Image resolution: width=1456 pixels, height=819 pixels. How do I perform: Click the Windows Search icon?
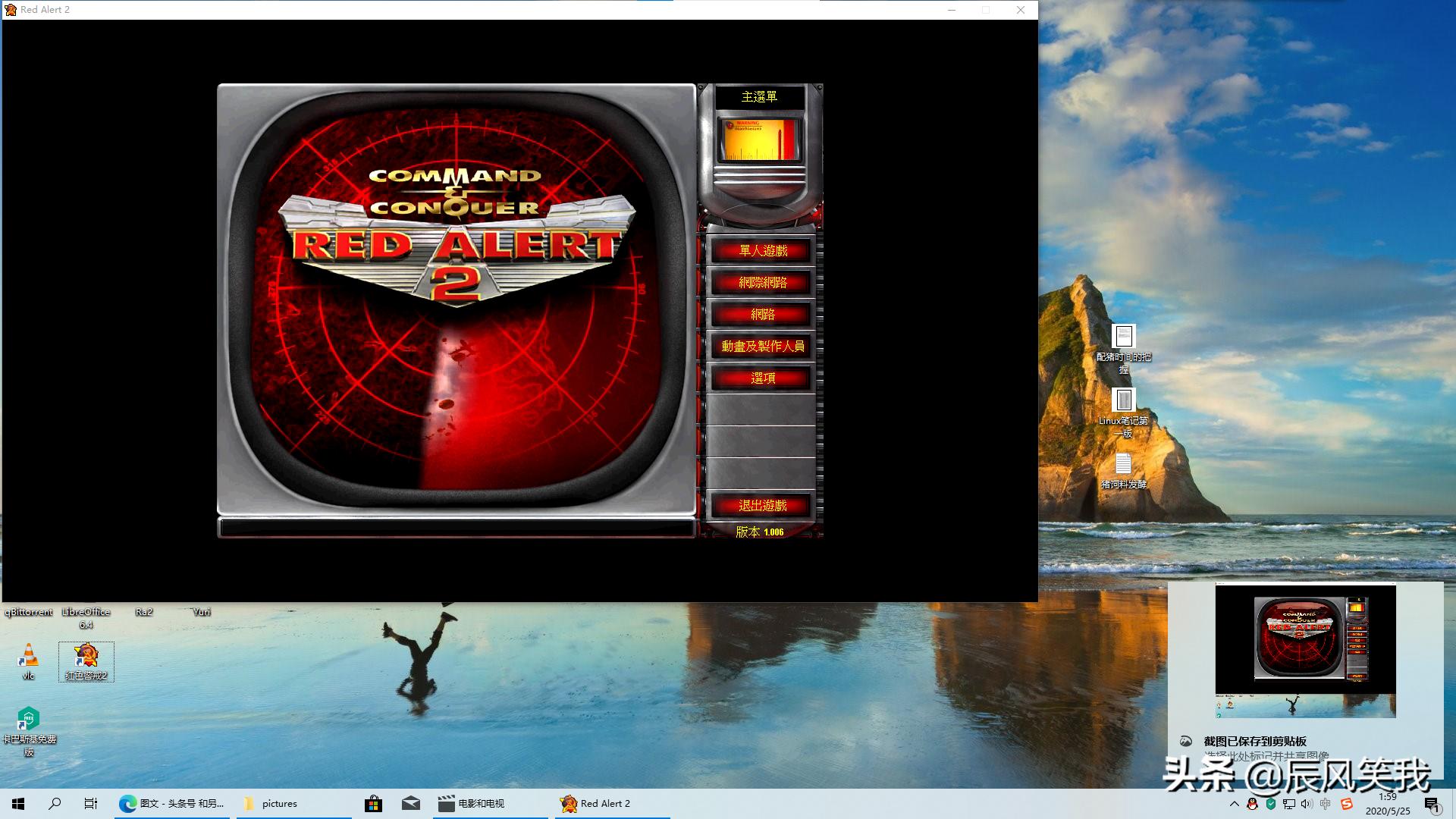pos(53,803)
